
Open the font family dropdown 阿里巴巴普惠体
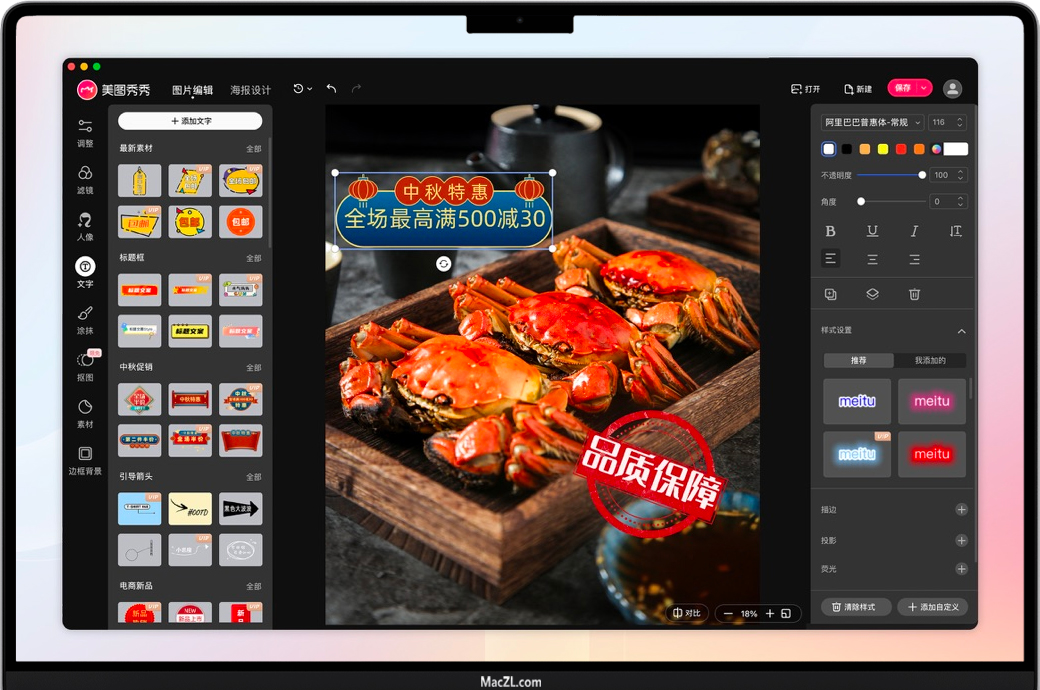872,122
